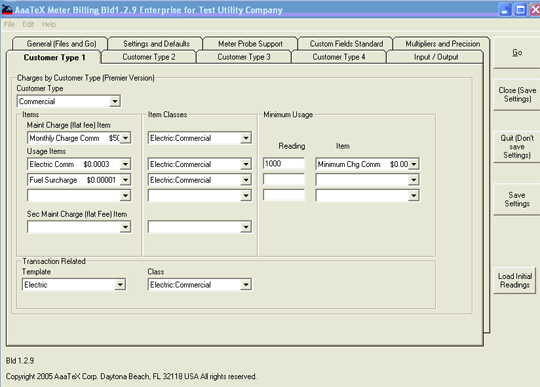Expand the Transaction Class Electric:Commercial dropdown
Viewport: 540px width, 387px height.
[x=246, y=285]
